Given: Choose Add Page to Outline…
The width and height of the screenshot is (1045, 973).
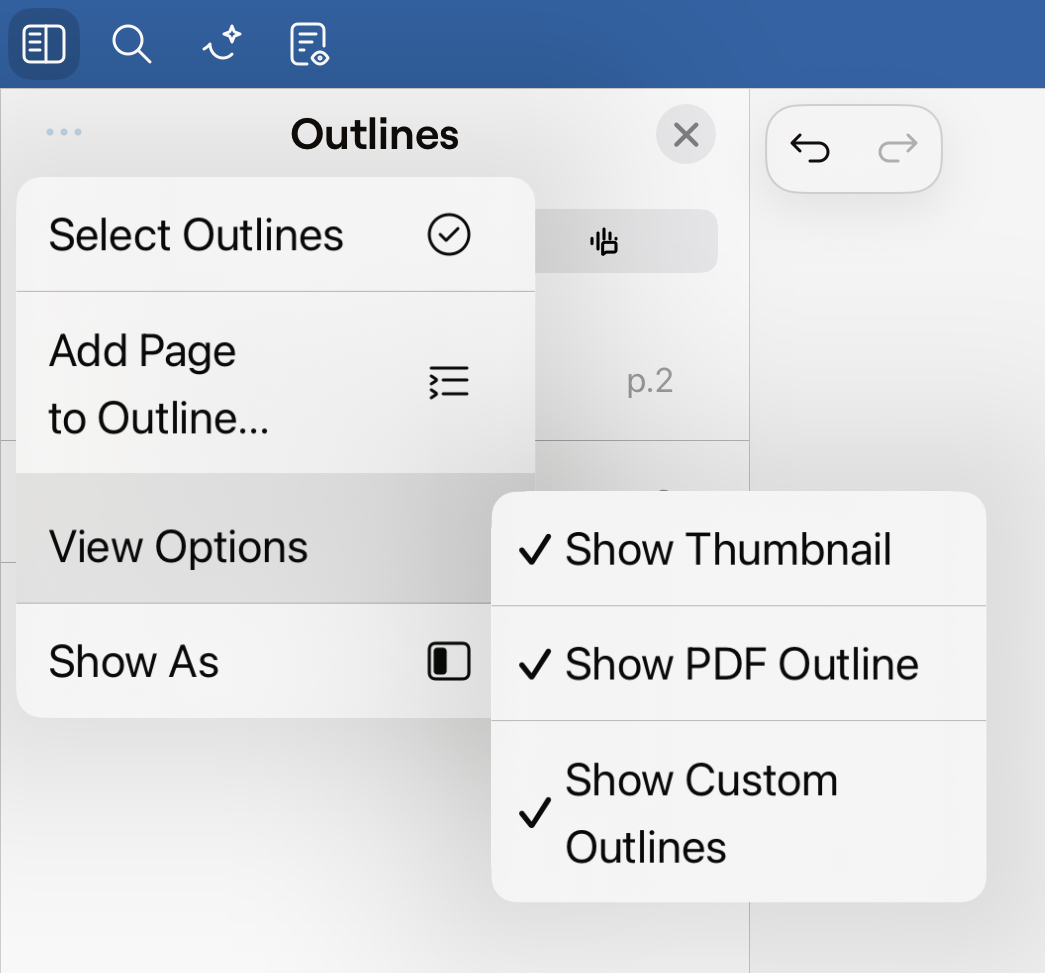Looking at the screenshot, I should click(x=160, y=384).
